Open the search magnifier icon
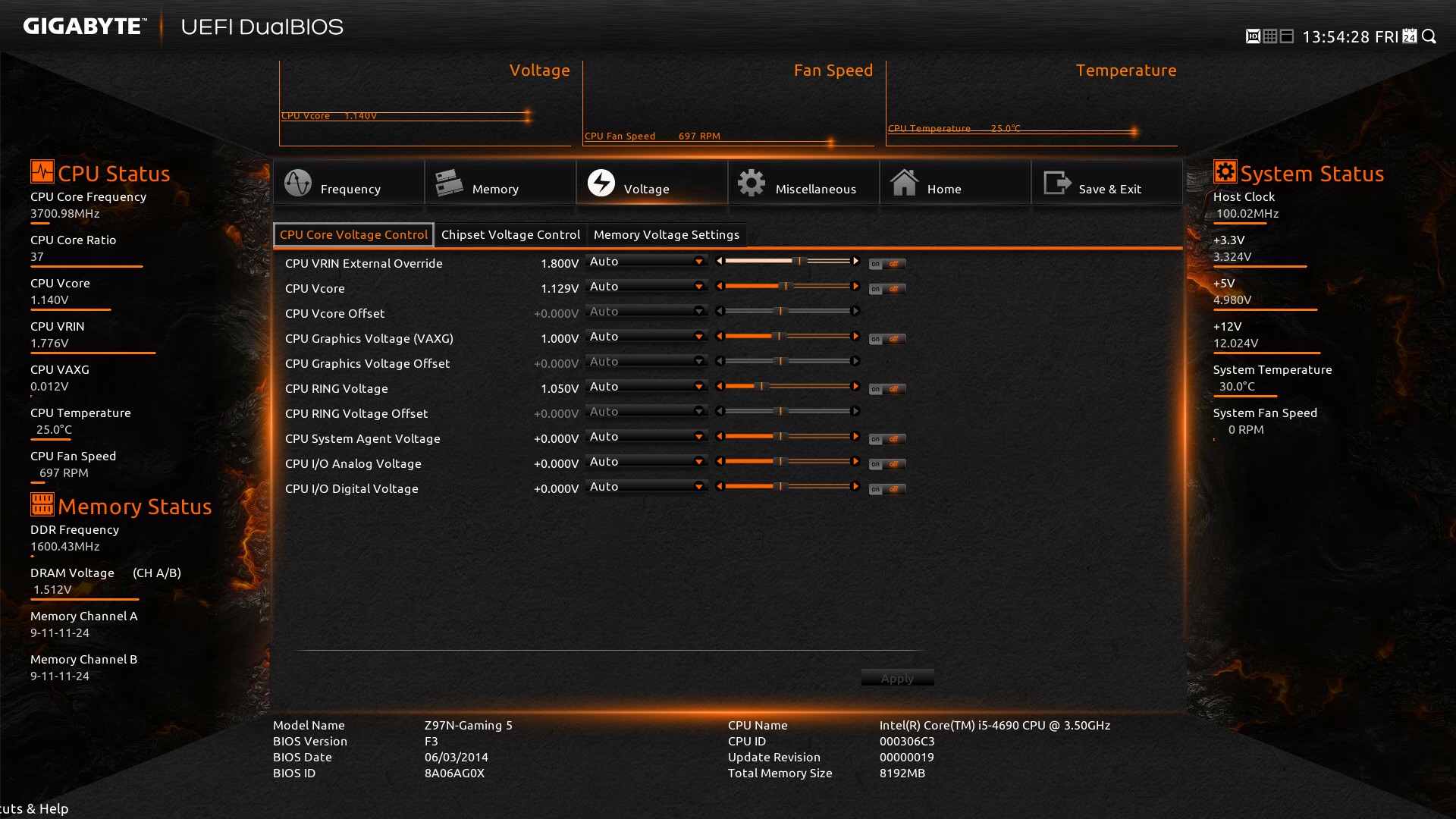Viewport: 1456px width, 819px height. coord(1429,36)
